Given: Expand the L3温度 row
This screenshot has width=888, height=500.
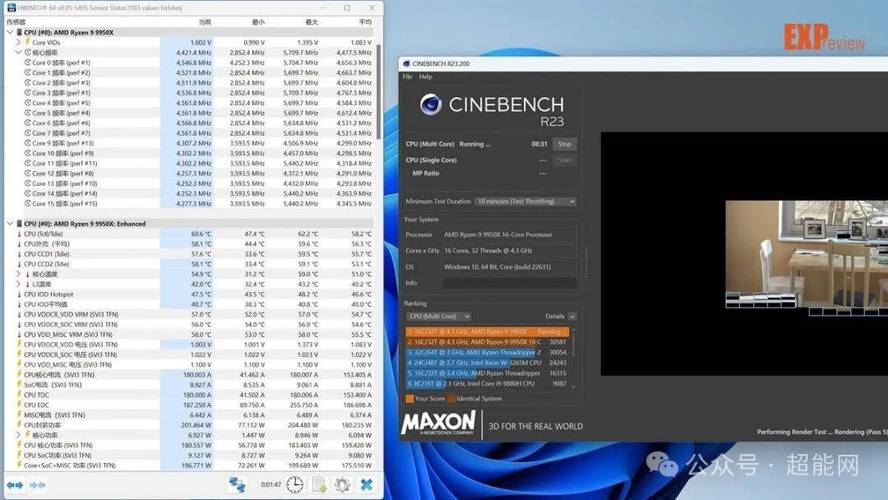Looking at the screenshot, I should [18, 284].
